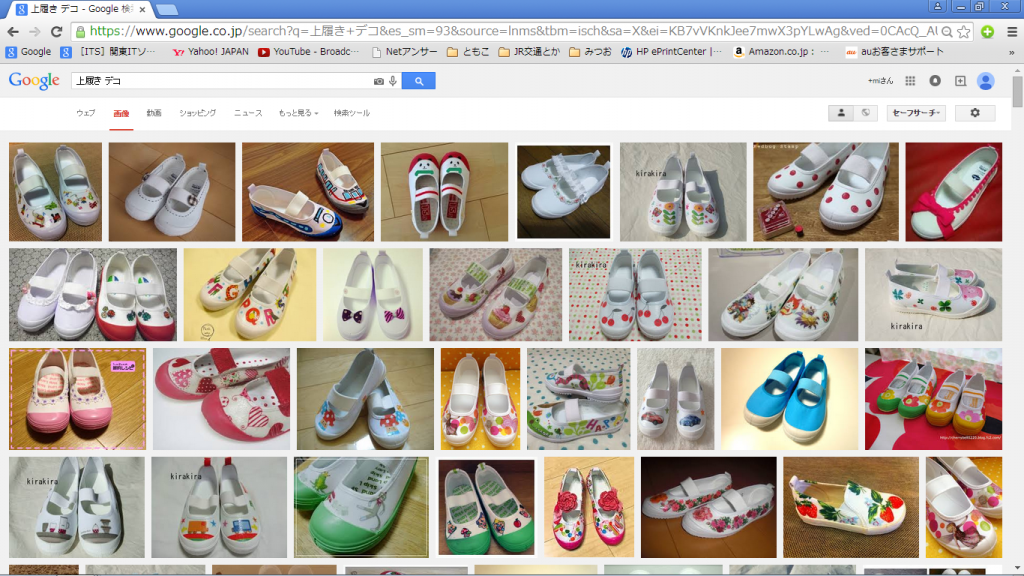Open the pink bow shoe thumbnail
This screenshot has width=1024, height=576.
(953, 192)
